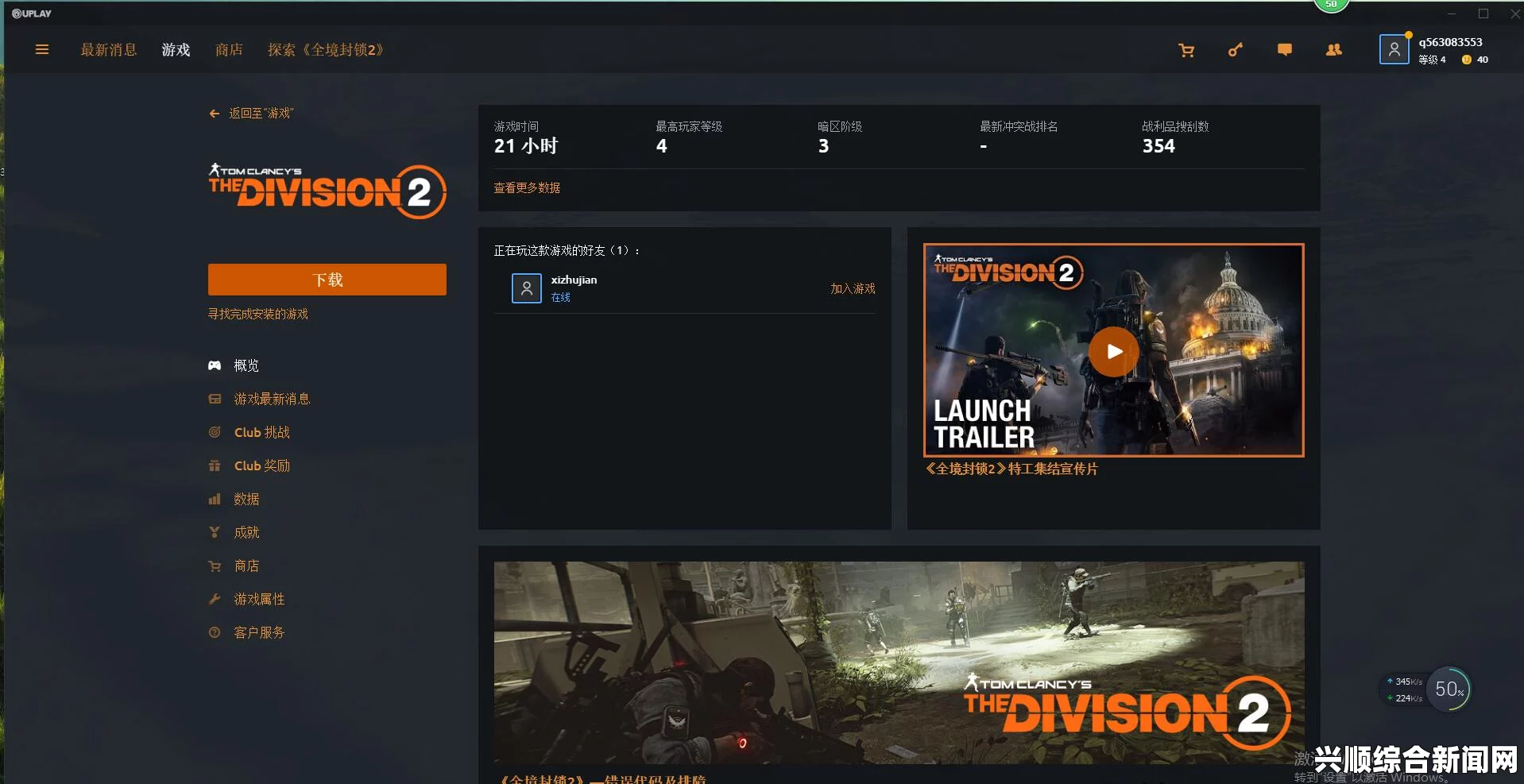Select Club 挑战 in the sidebar
1524x784 pixels.
[262, 432]
